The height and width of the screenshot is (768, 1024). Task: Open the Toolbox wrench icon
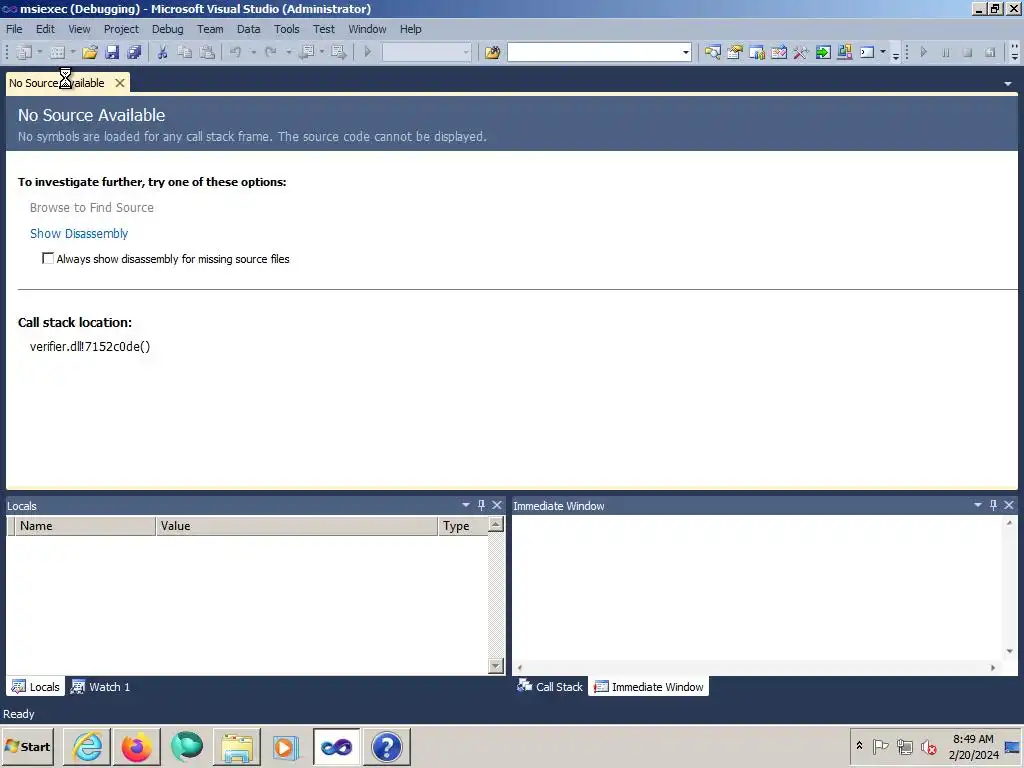tap(801, 52)
